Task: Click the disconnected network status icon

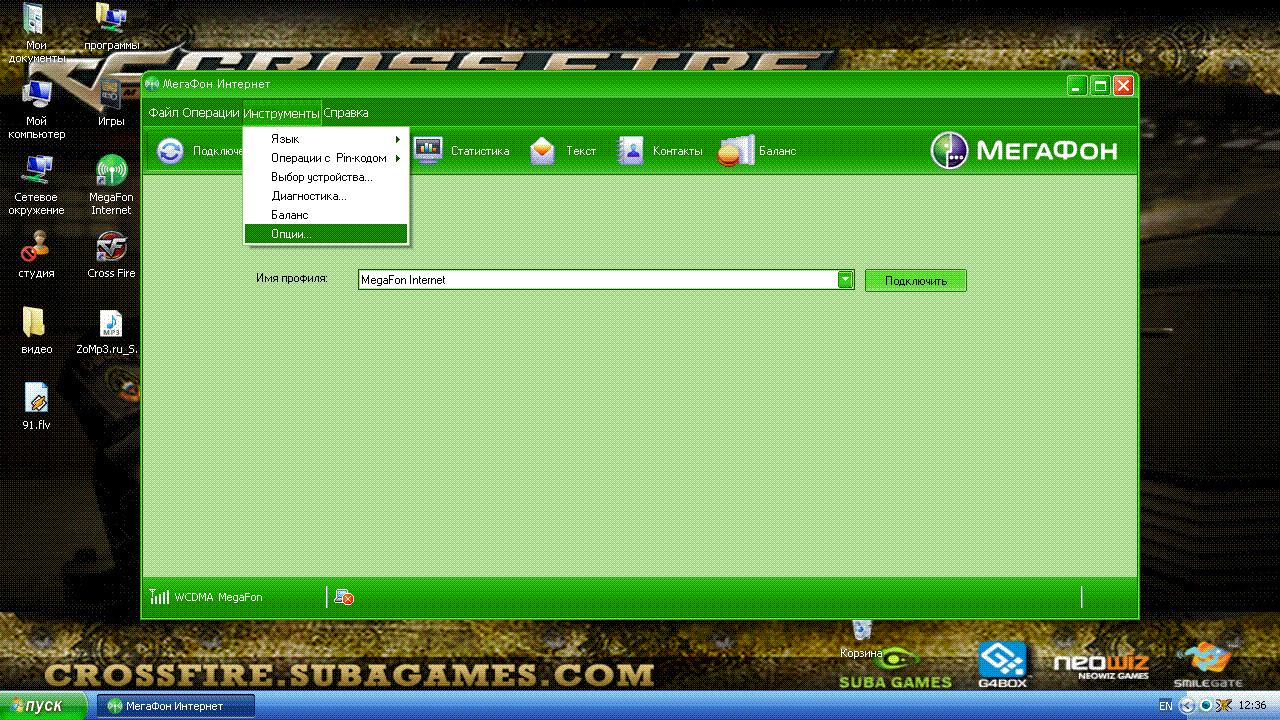Action: click(x=344, y=597)
